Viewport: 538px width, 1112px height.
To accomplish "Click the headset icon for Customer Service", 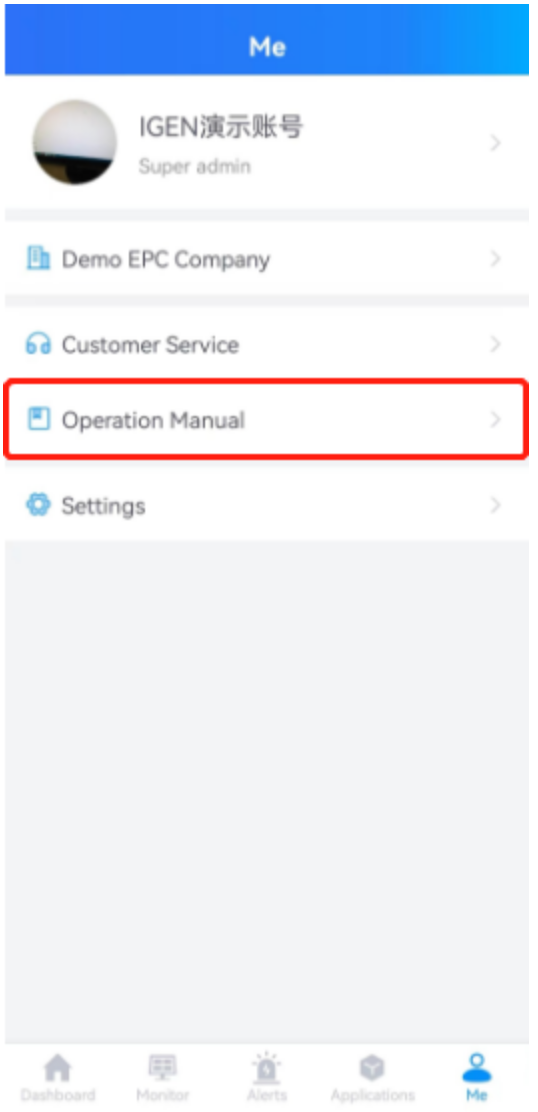I will pos(38,344).
